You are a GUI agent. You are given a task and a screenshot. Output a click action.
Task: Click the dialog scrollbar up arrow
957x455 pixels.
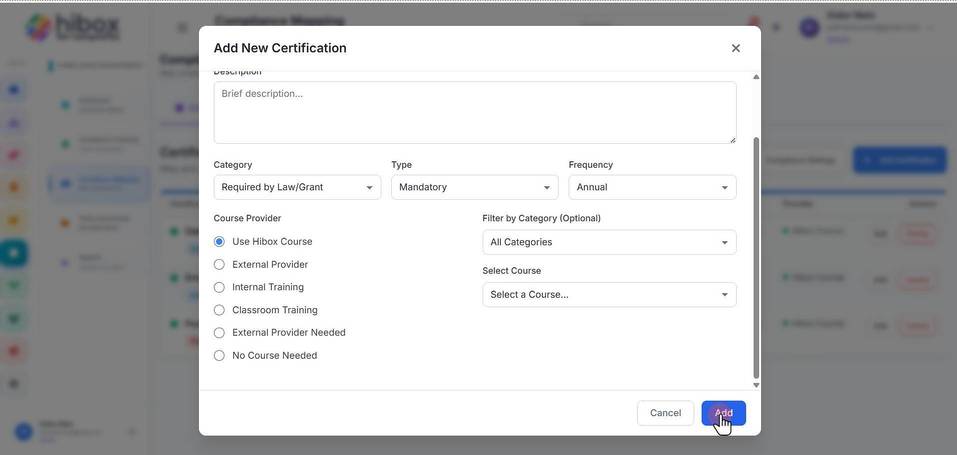tap(756, 77)
